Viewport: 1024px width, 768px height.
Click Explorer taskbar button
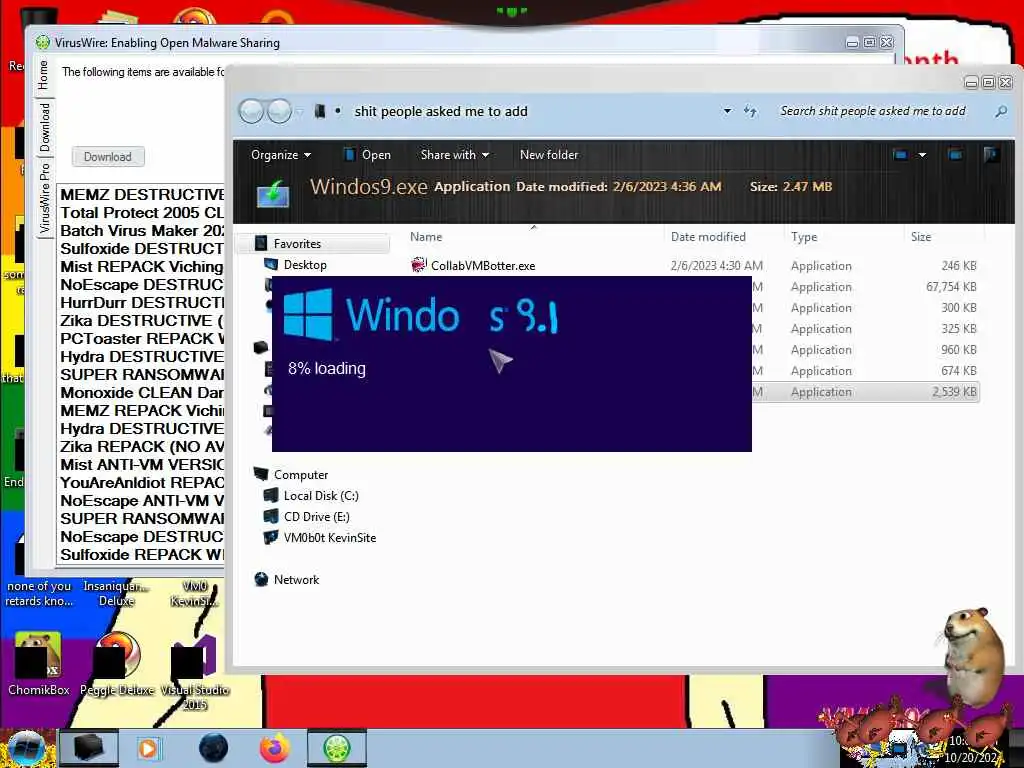(x=89, y=748)
